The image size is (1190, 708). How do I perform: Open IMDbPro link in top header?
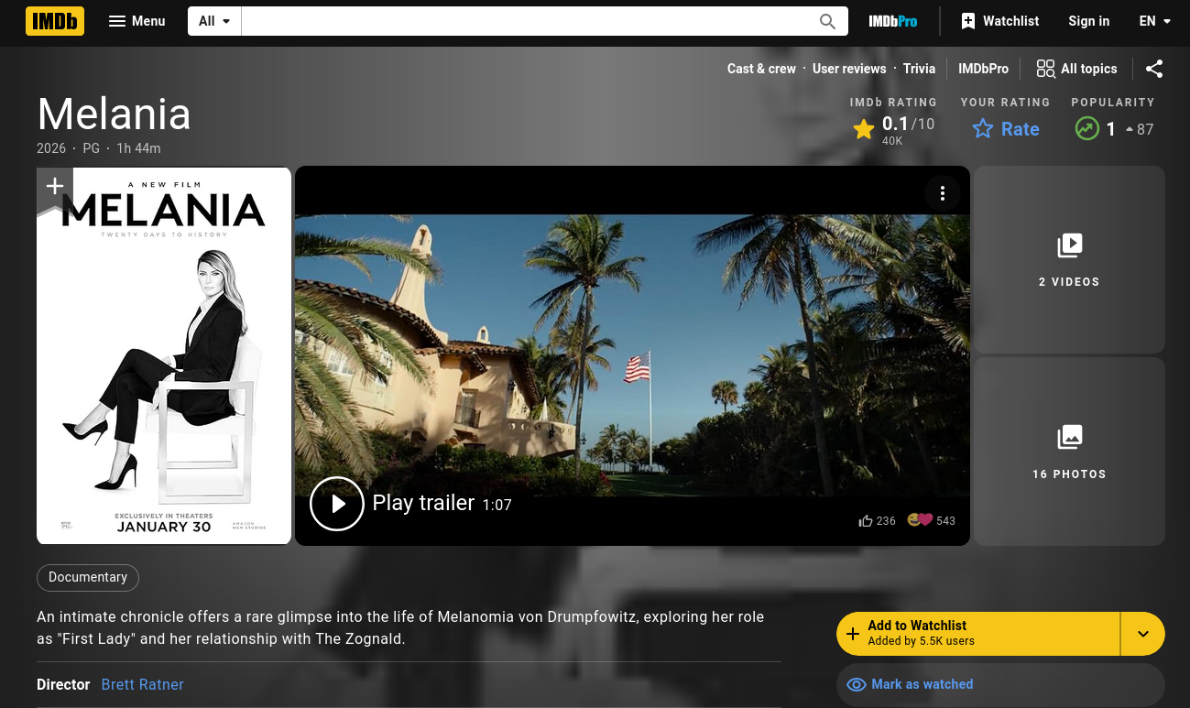coord(892,21)
